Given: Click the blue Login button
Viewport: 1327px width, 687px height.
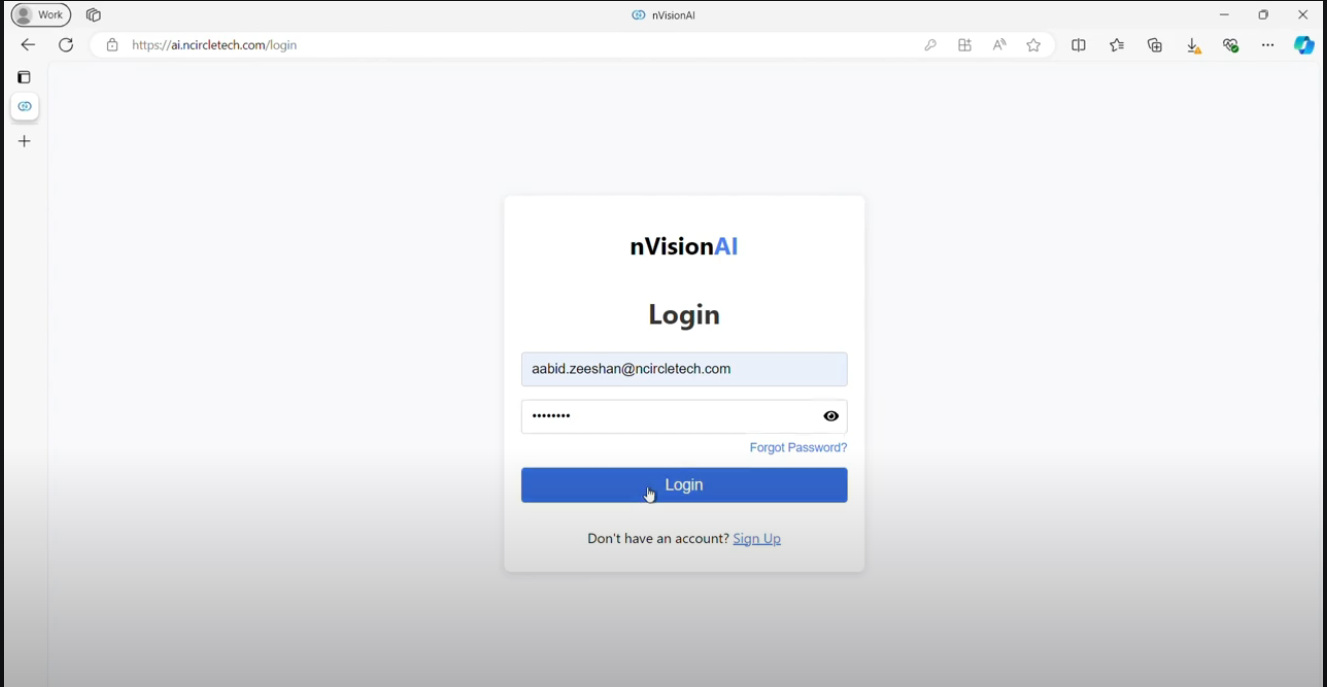Looking at the screenshot, I should point(684,485).
